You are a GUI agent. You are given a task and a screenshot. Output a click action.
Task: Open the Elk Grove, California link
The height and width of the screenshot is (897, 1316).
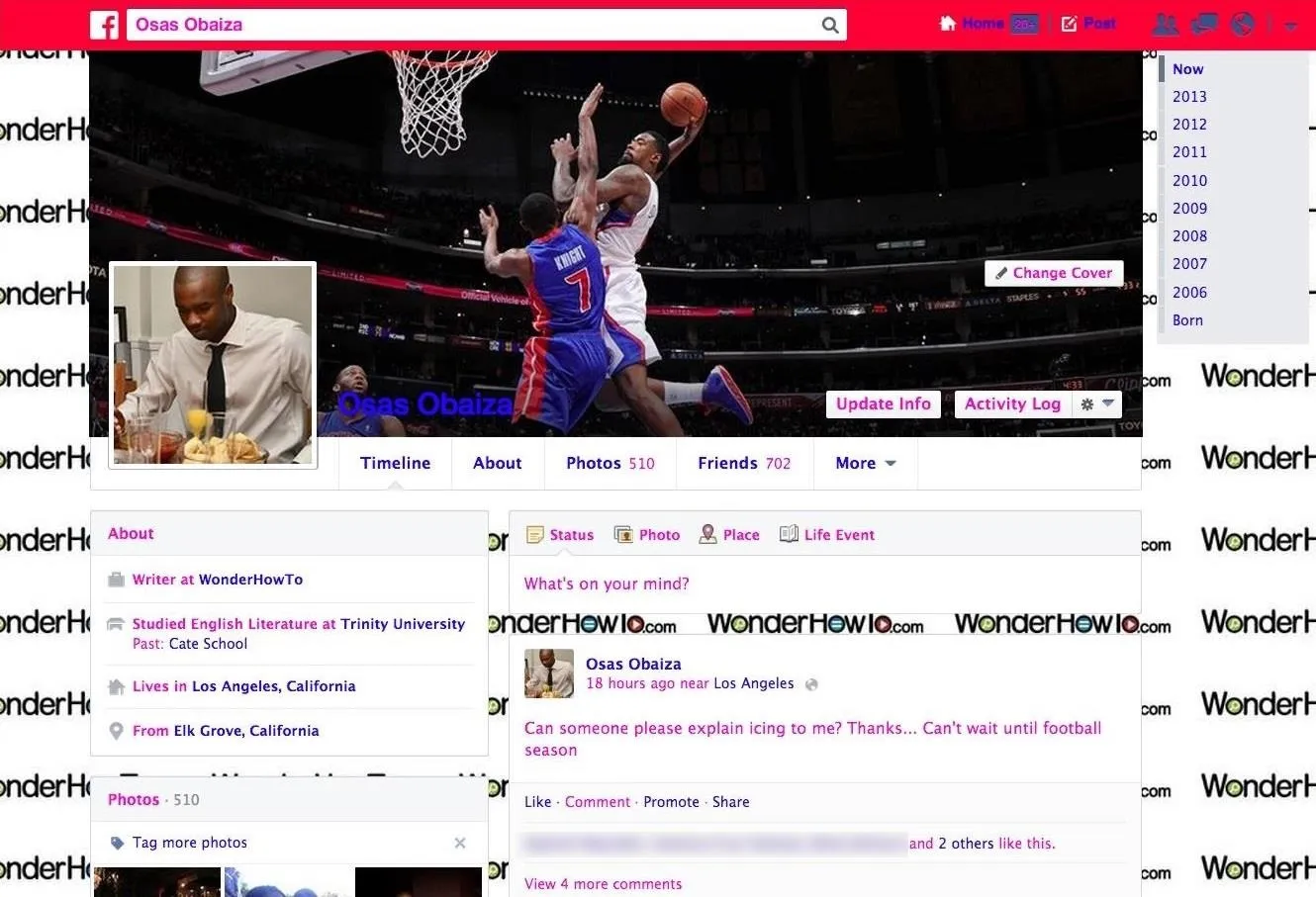[x=245, y=731]
